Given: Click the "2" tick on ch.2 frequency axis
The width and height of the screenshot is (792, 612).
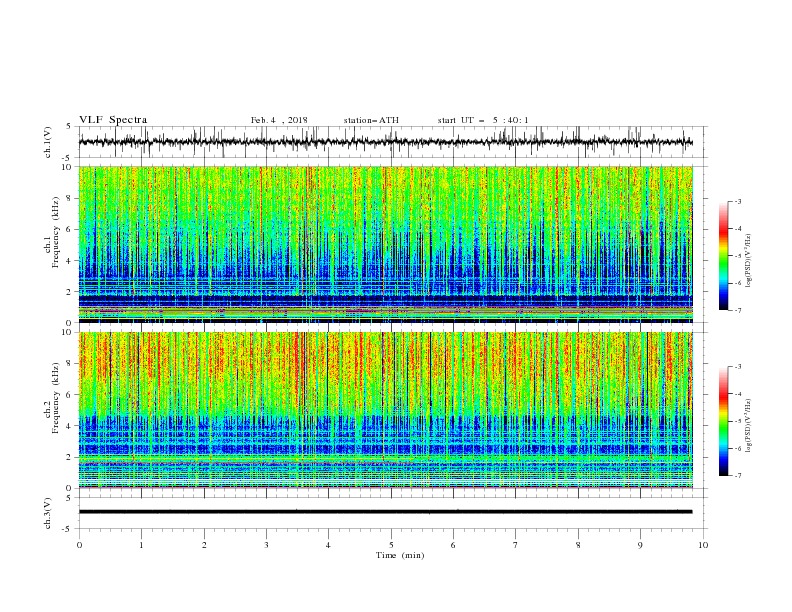Looking at the screenshot, I should [x=71, y=457].
